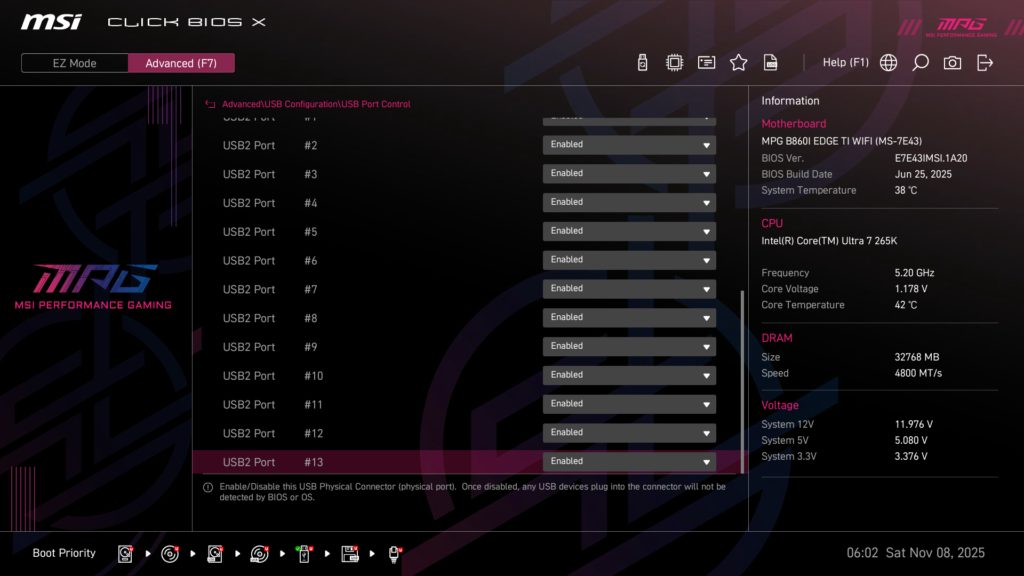Open Favorites via the star icon
The height and width of the screenshot is (576, 1024).
(x=738, y=61)
